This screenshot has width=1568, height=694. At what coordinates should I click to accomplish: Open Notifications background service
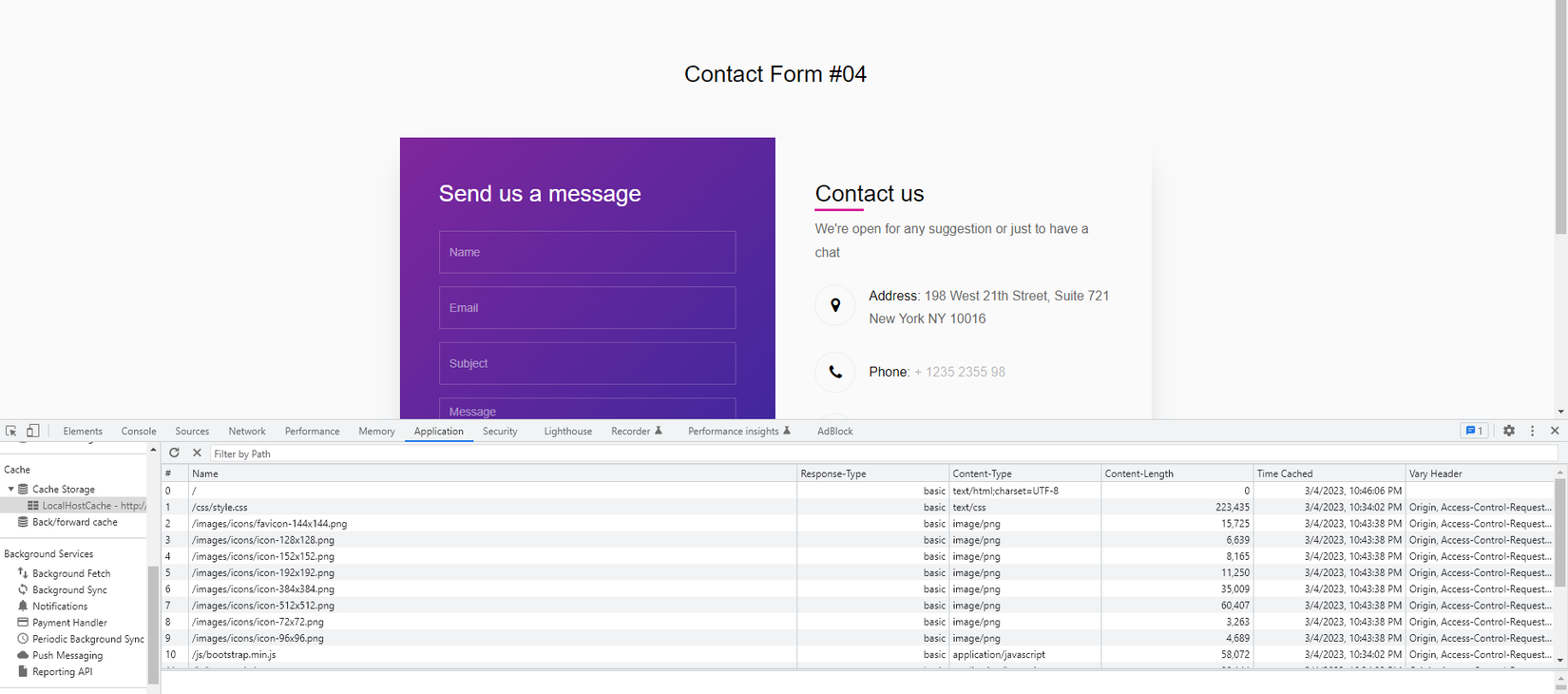point(60,606)
